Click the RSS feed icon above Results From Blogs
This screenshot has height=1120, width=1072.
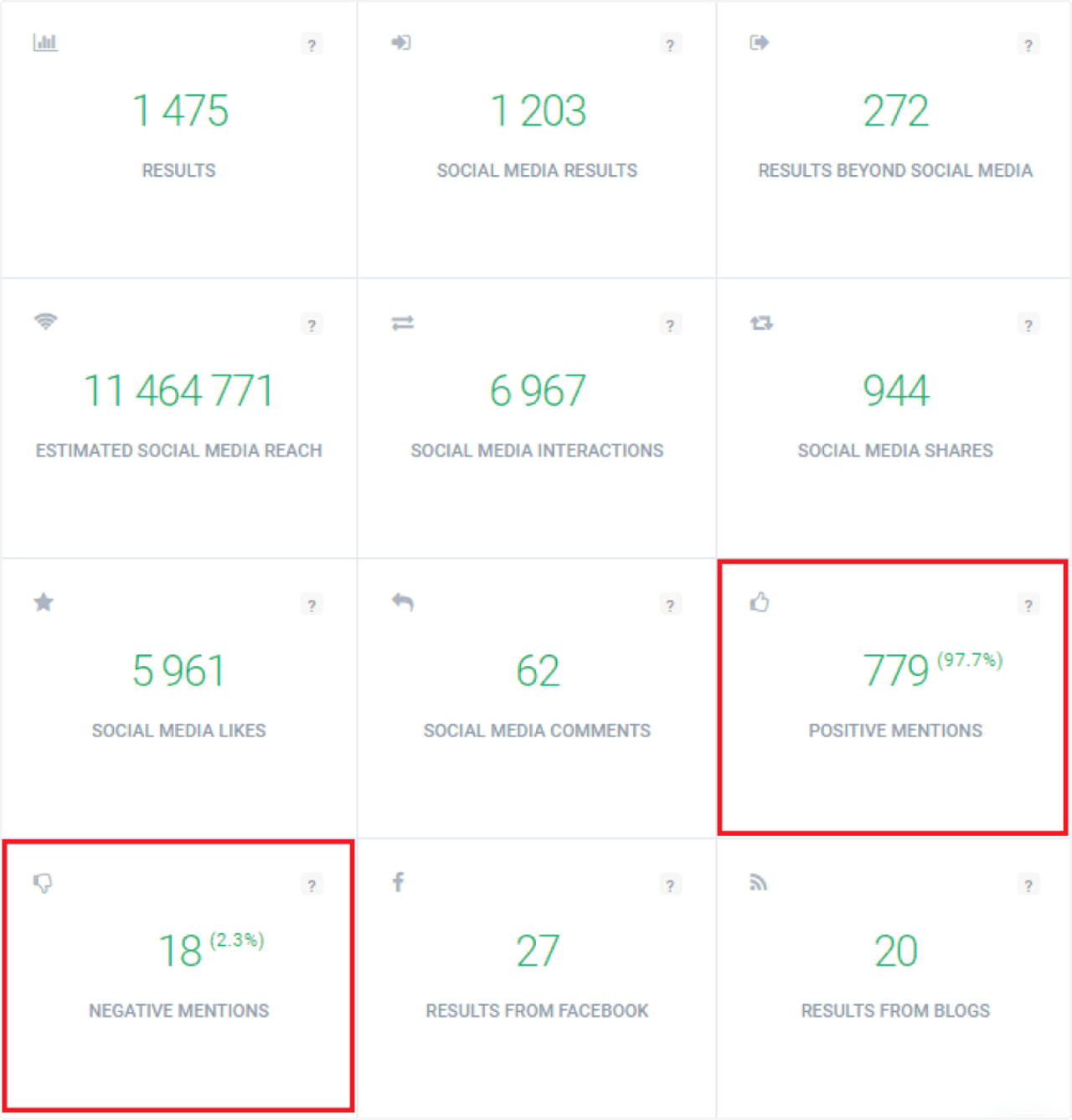[758, 882]
